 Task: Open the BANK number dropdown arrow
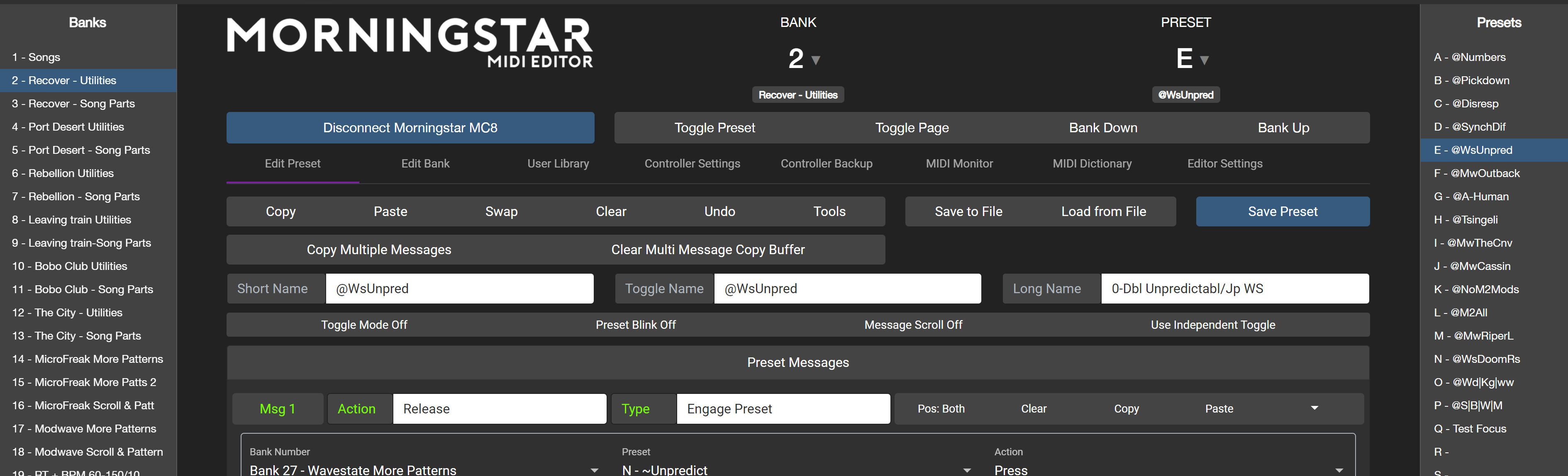click(816, 60)
